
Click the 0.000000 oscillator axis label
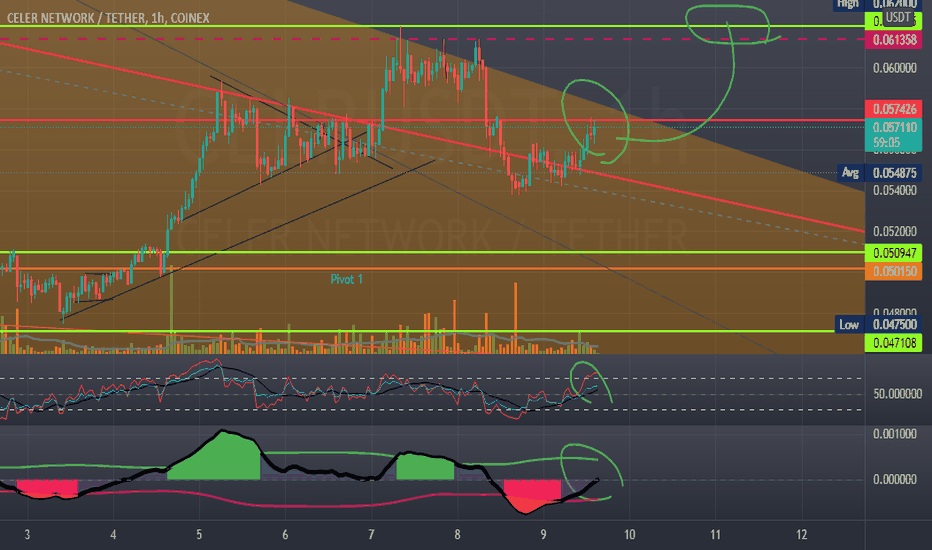(895, 479)
